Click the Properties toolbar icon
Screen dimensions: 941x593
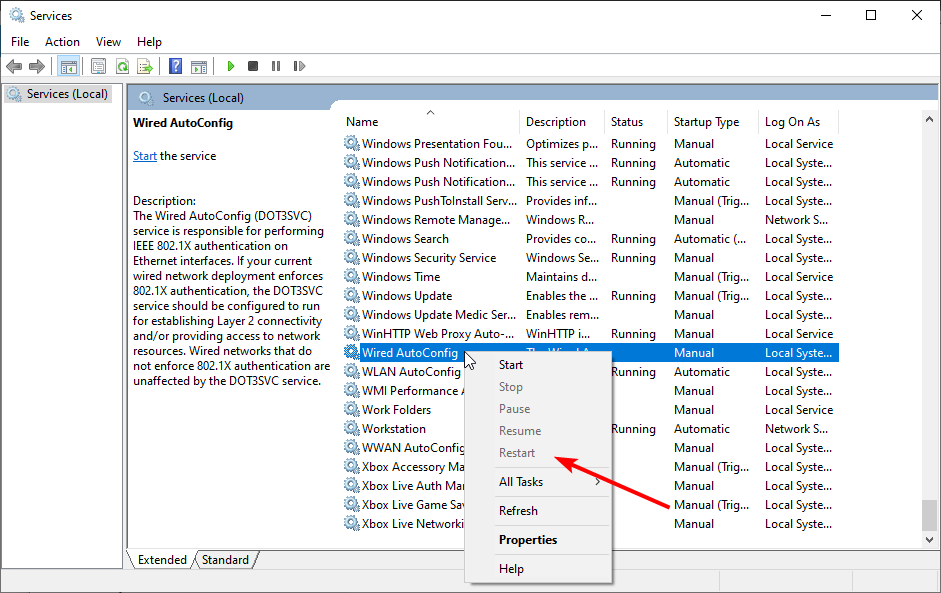98,66
